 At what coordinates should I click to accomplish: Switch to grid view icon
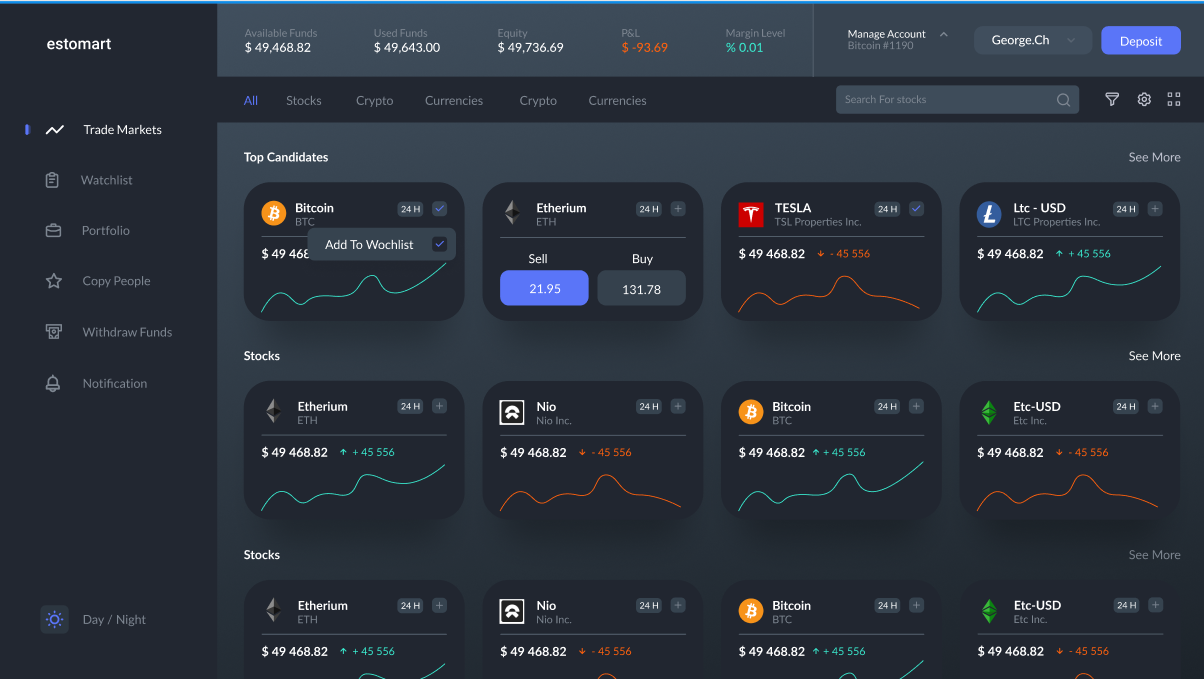[1174, 99]
